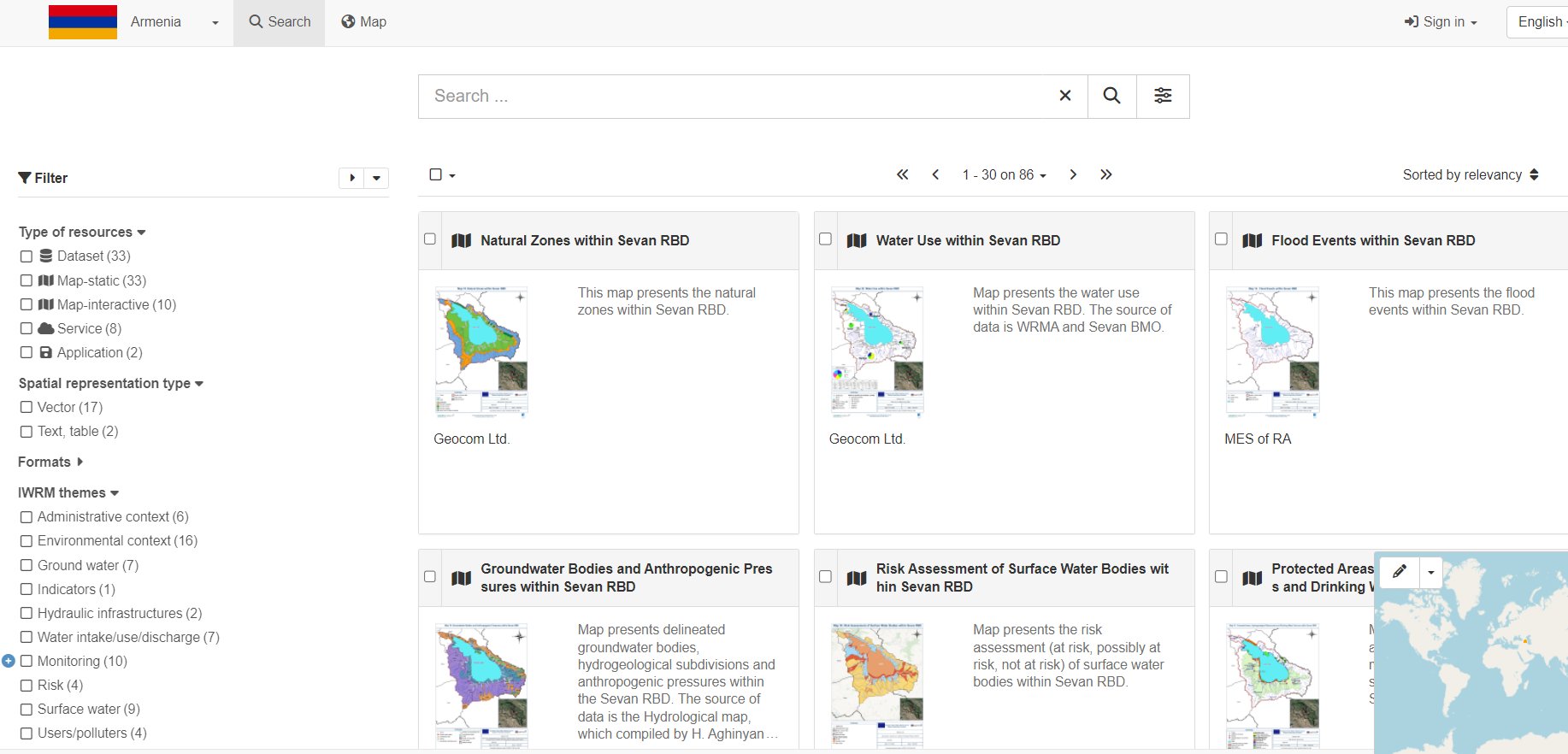1568x754 pixels.
Task: Collapse Spatial representation type section
Action: tap(111, 383)
